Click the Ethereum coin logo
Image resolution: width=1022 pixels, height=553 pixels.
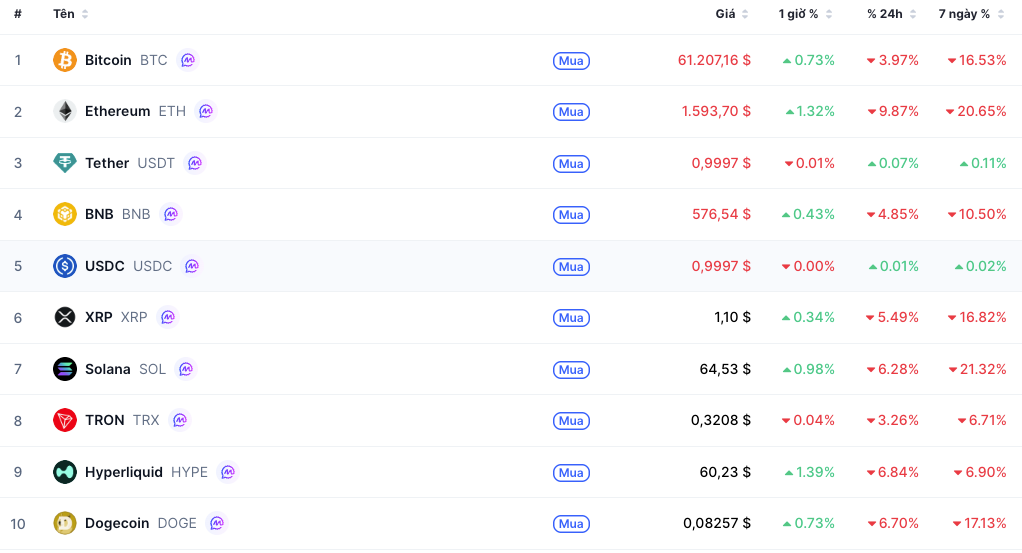pos(65,112)
